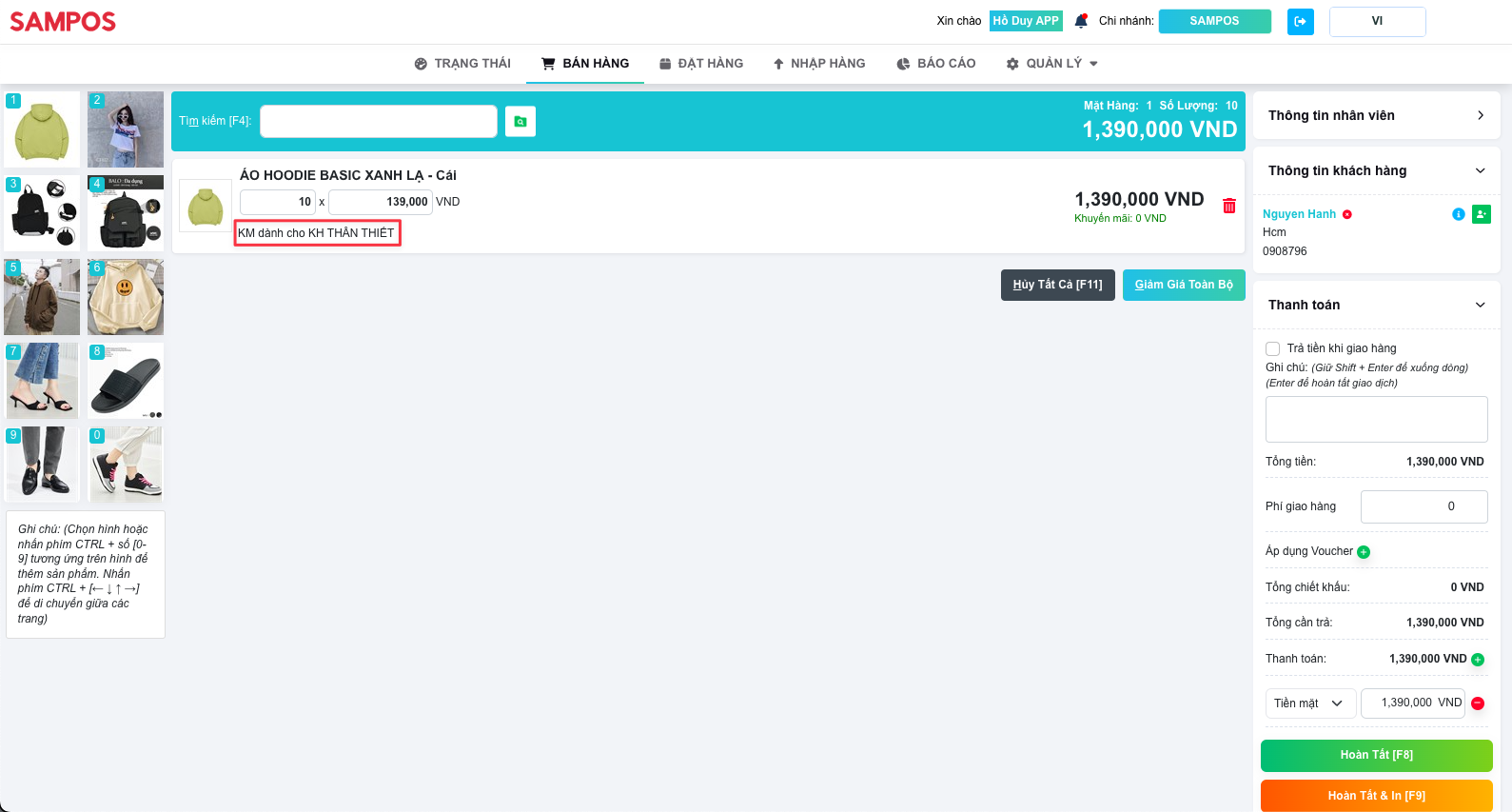Click the unit price field 139,000
Screen dimensions: 1512x812
pyautogui.click(x=381, y=202)
